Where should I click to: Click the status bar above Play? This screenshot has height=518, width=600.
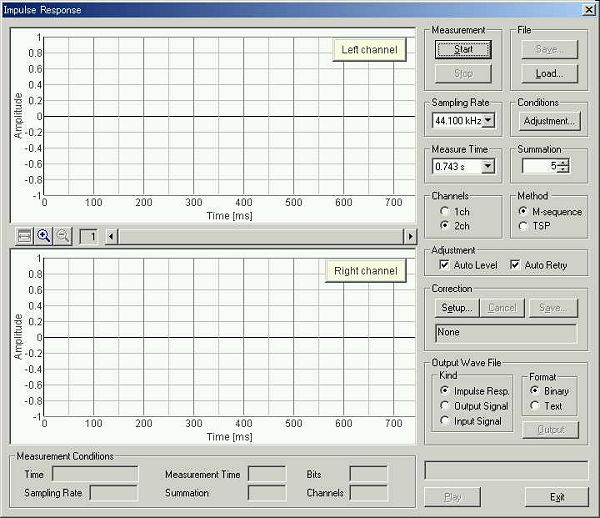click(x=506, y=470)
